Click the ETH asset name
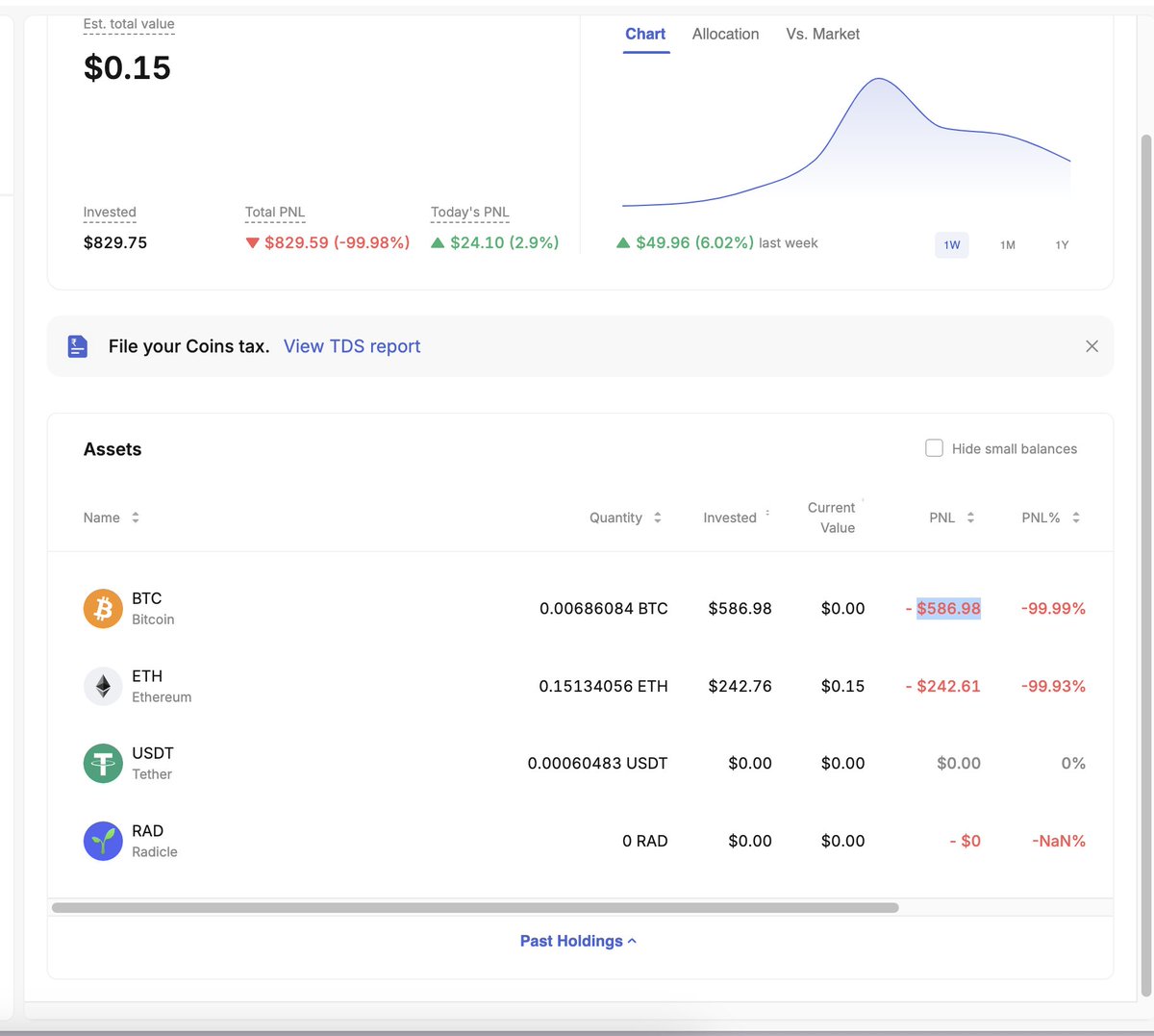The height and width of the screenshot is (1036, 1154). (147, 676)
